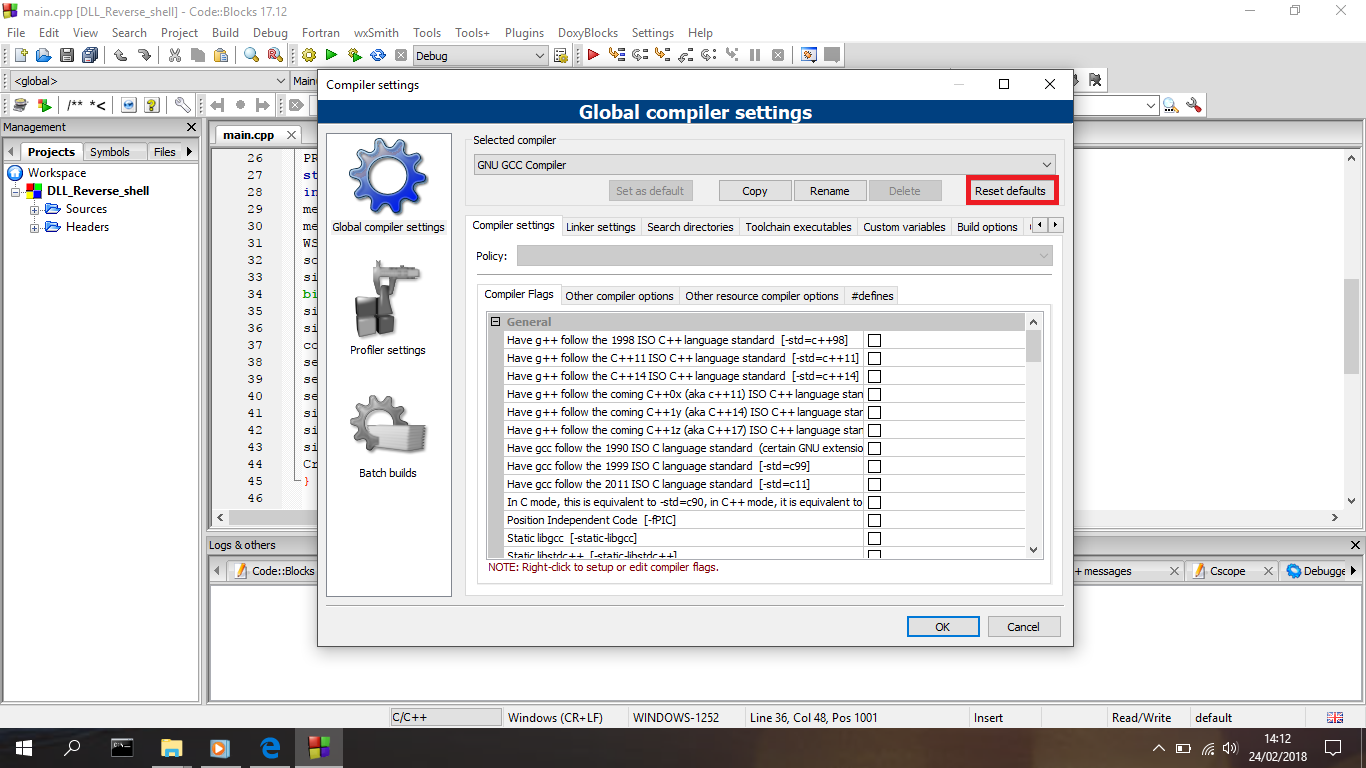Switch to Search directories tab
The image size is (1366, 768).
pos(691,227)
